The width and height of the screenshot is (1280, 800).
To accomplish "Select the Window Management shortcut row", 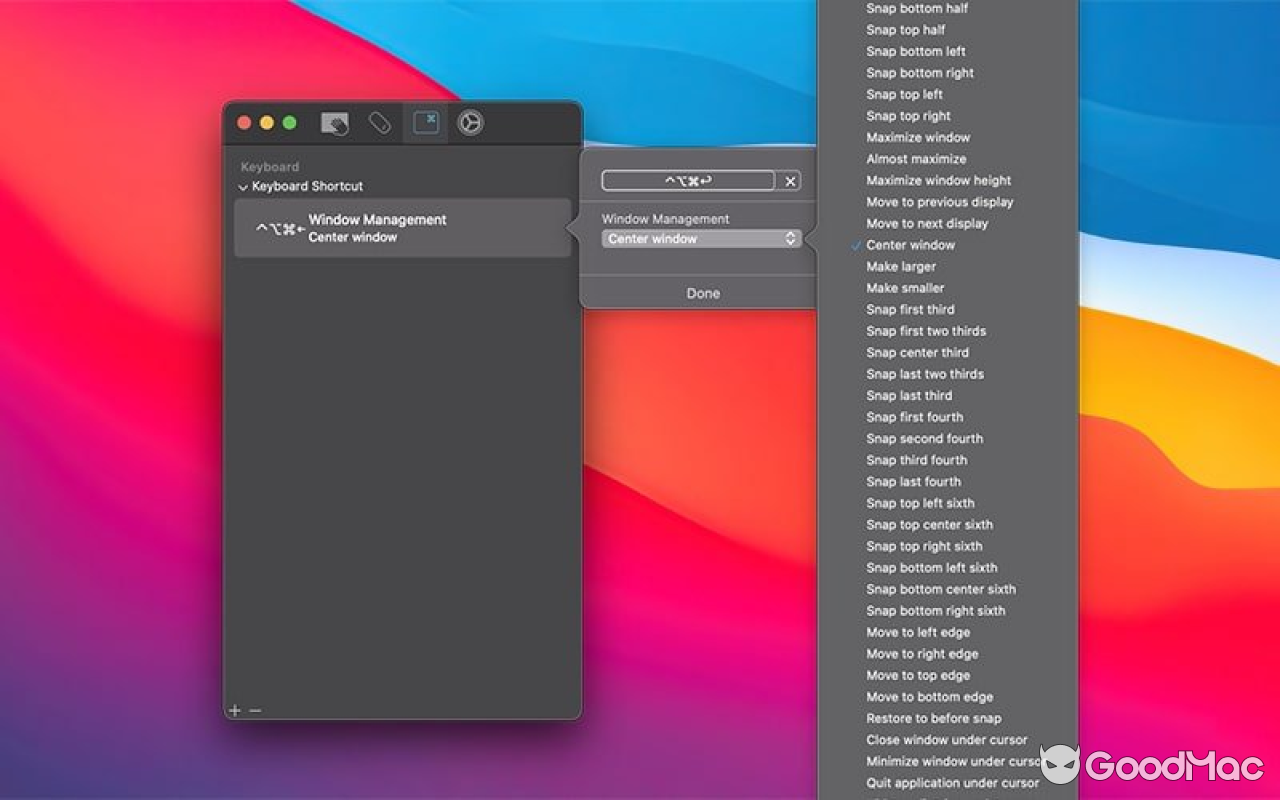I will click(400, 227).
